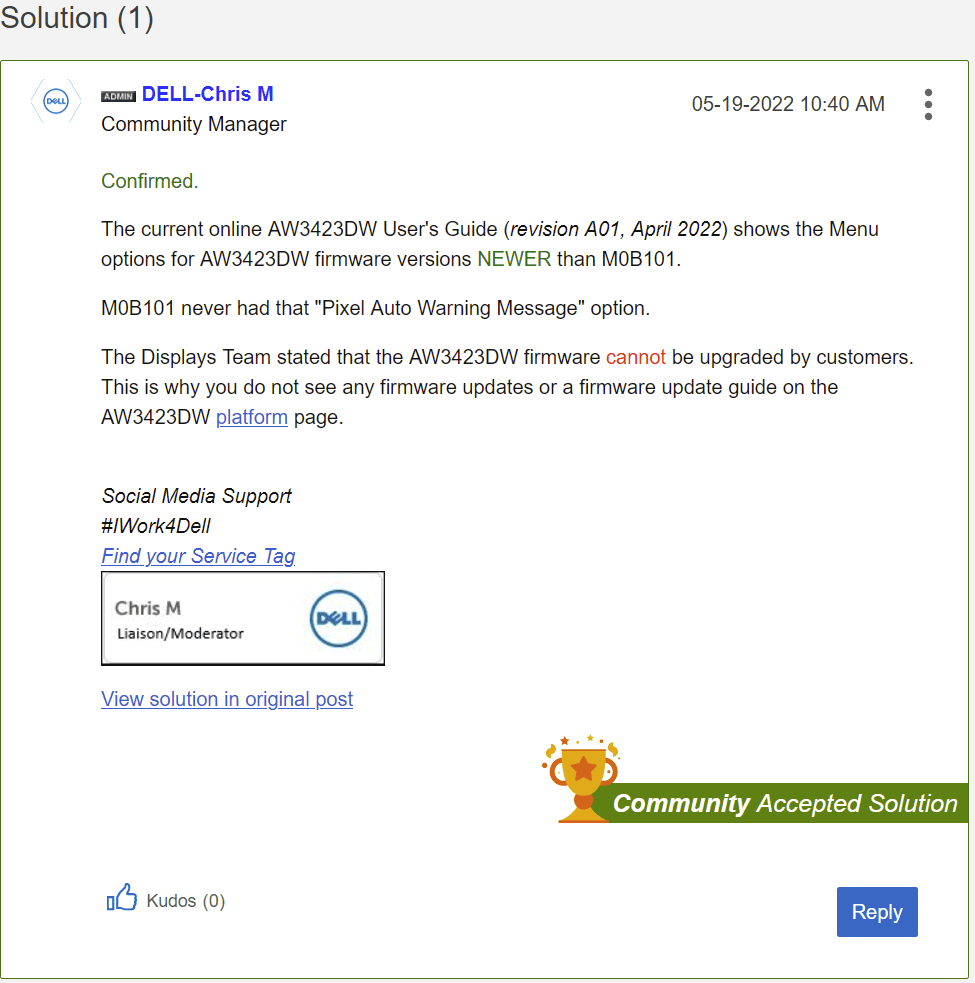This screenshot has height=983, width=975.
Task: Click the Community Manager rank label
Action: [194, 124]
